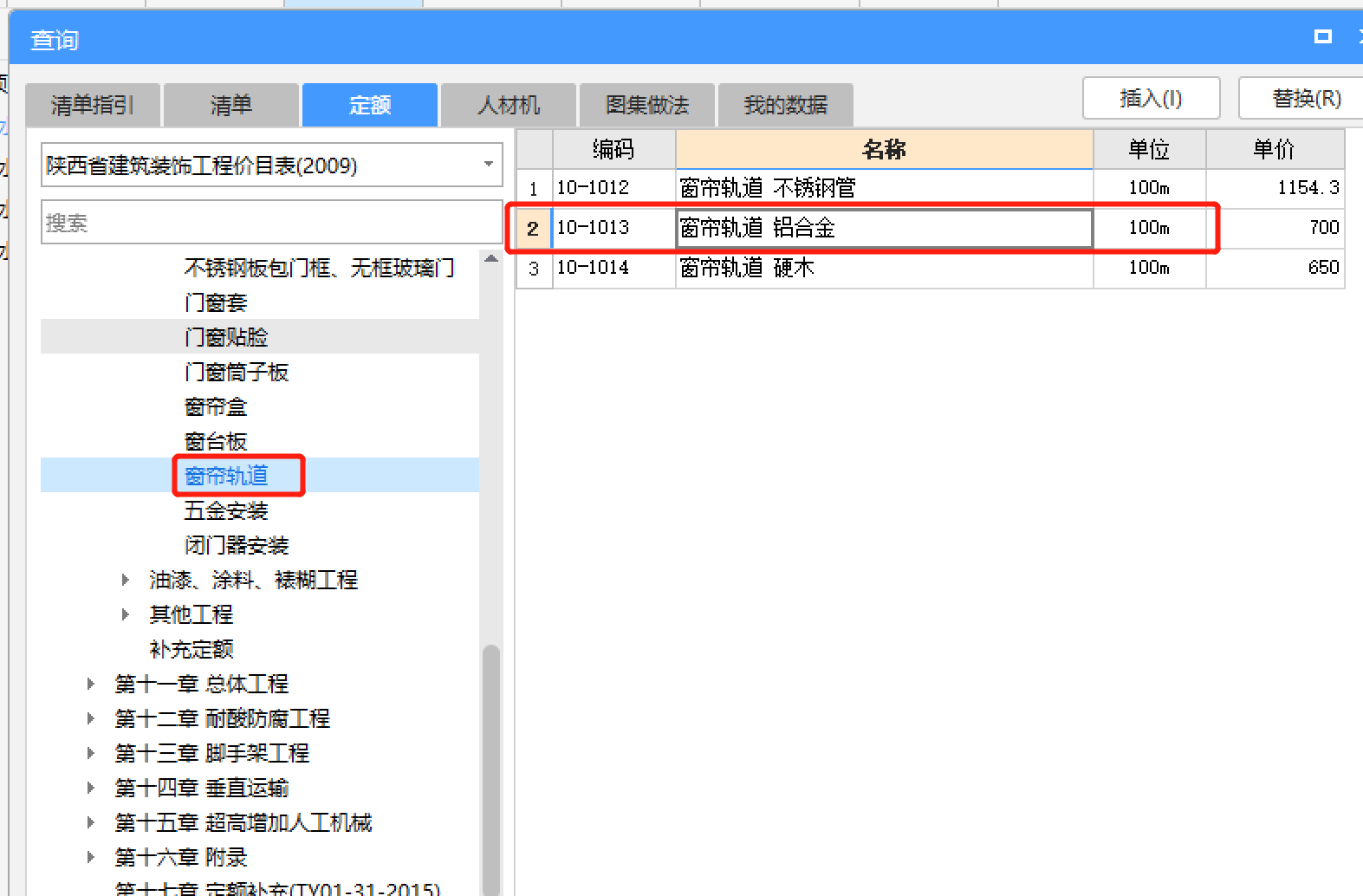1363x896 pixels.
Task: Select 第十二章 耐酸防腐工程 label
Action: [x=223, y=718]
